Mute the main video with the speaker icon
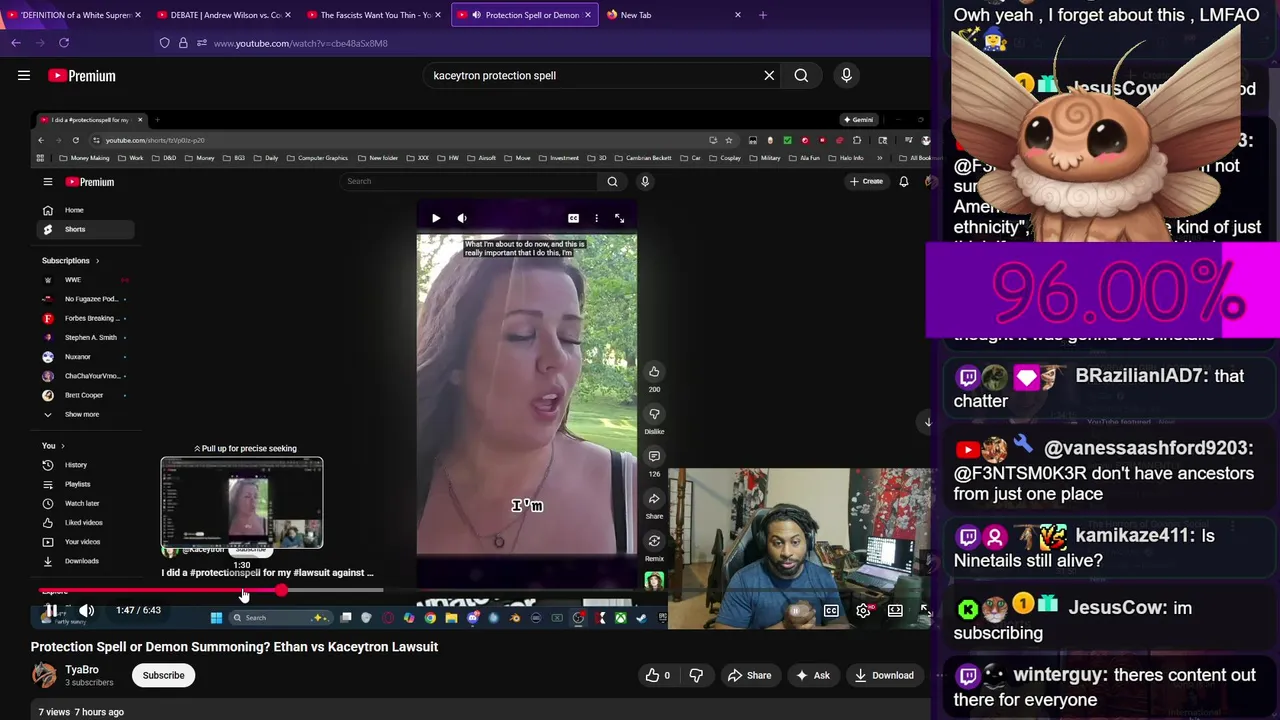The width and height of the screenshot is (1280, 720). (x=87, y=610)
